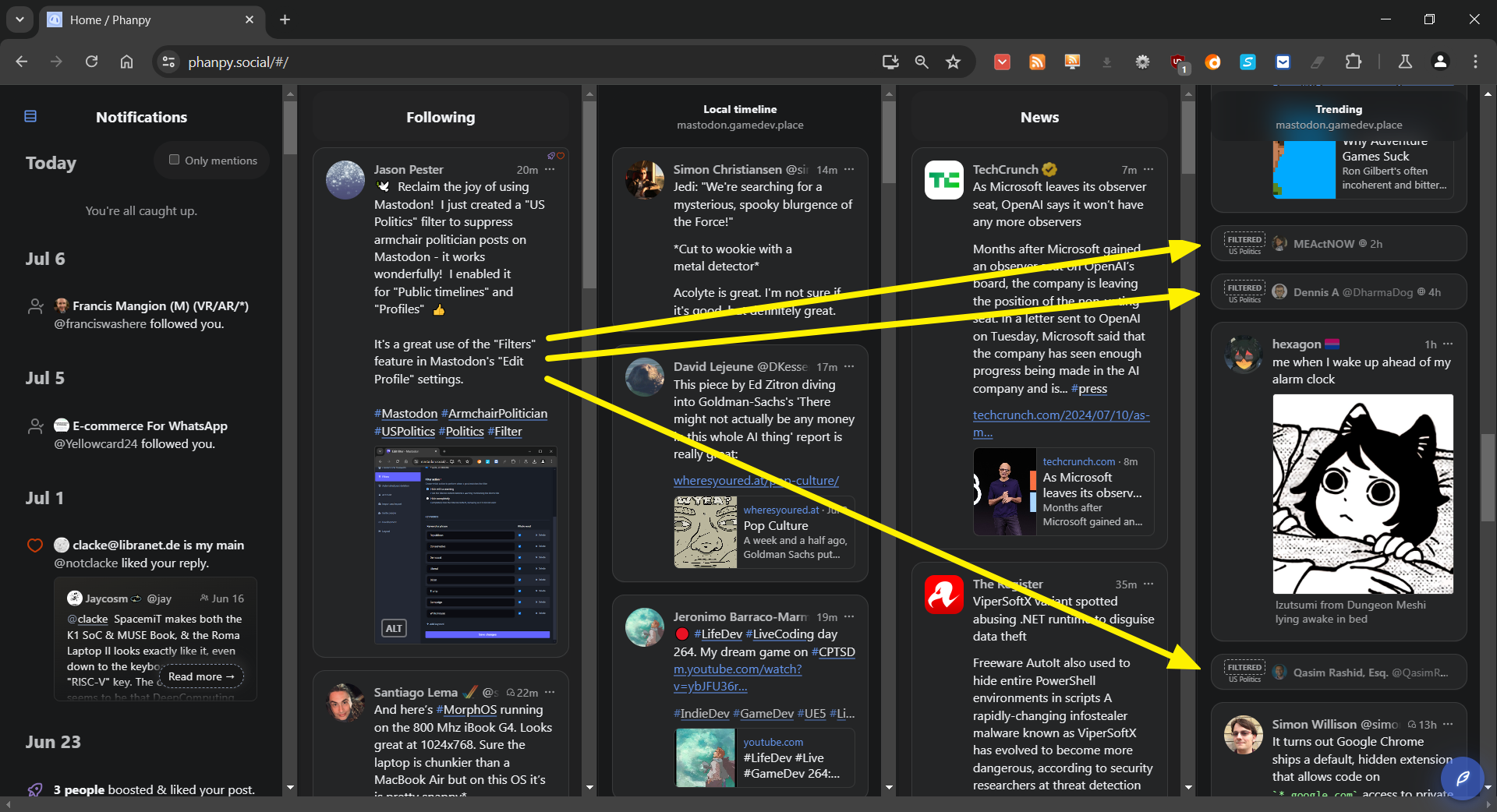Open the youtube.com #LifeDev preview card
This screenshot has height=812, width=1497.
(x=764, y=757)
